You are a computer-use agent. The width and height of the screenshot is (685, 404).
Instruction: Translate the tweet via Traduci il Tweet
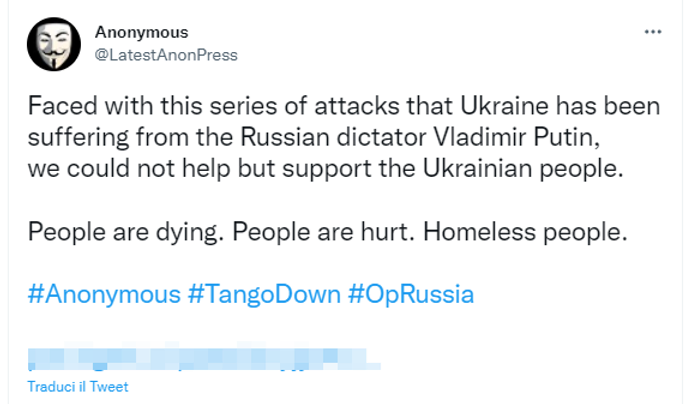pos(78,386)
